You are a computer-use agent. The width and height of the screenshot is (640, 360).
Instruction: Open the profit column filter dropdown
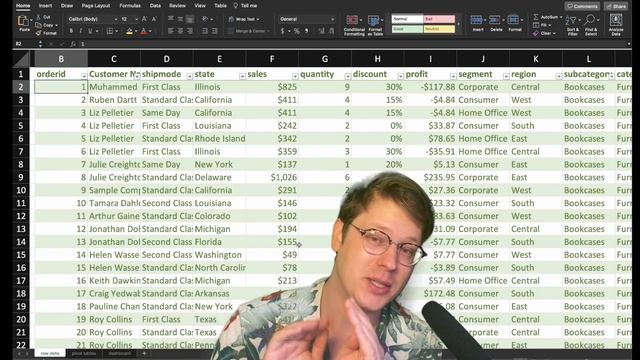pos(453,76)
